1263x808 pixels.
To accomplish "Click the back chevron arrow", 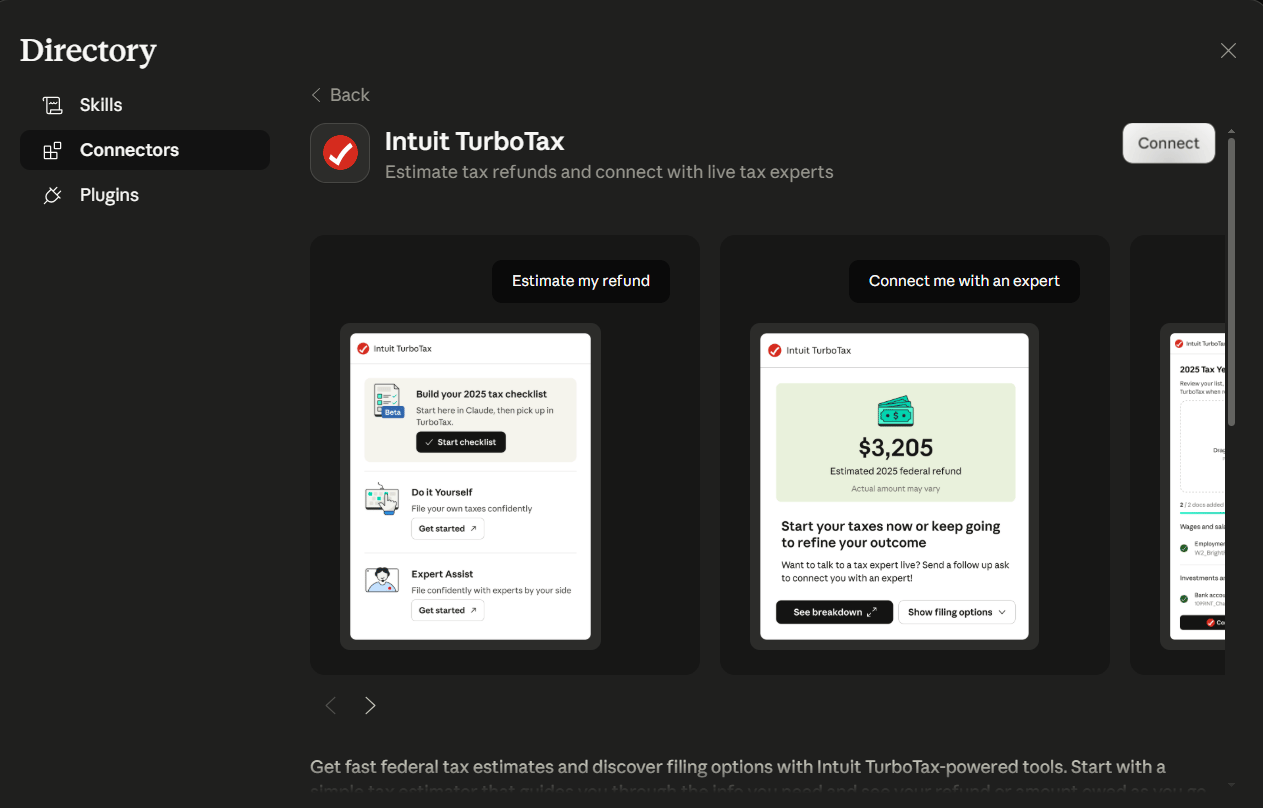I will (316, 95).
